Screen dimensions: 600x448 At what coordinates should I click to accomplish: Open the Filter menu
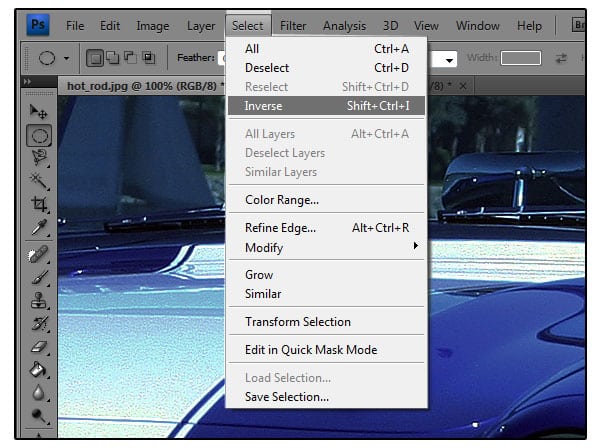point(293,26)
